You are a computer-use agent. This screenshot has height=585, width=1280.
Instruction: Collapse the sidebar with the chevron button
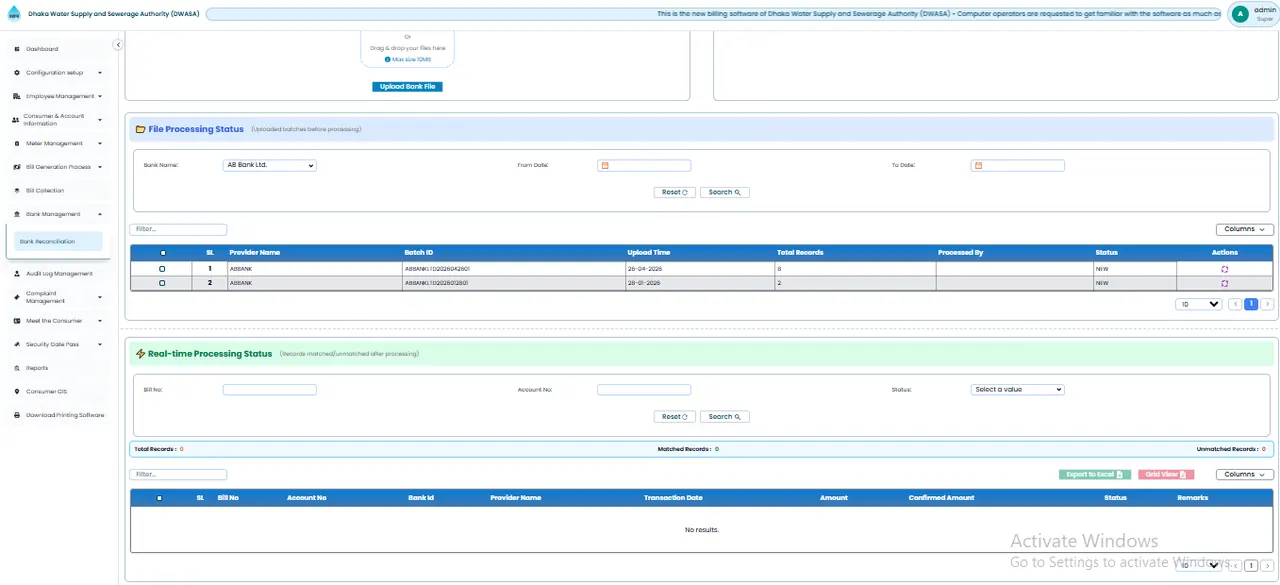coord(118,45)
